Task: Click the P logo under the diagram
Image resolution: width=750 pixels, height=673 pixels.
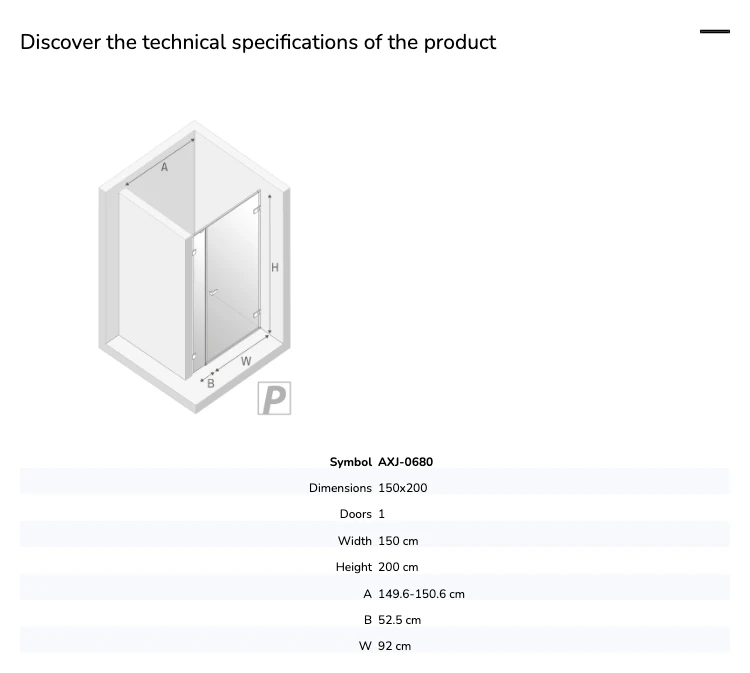Action: coord(274,398)
